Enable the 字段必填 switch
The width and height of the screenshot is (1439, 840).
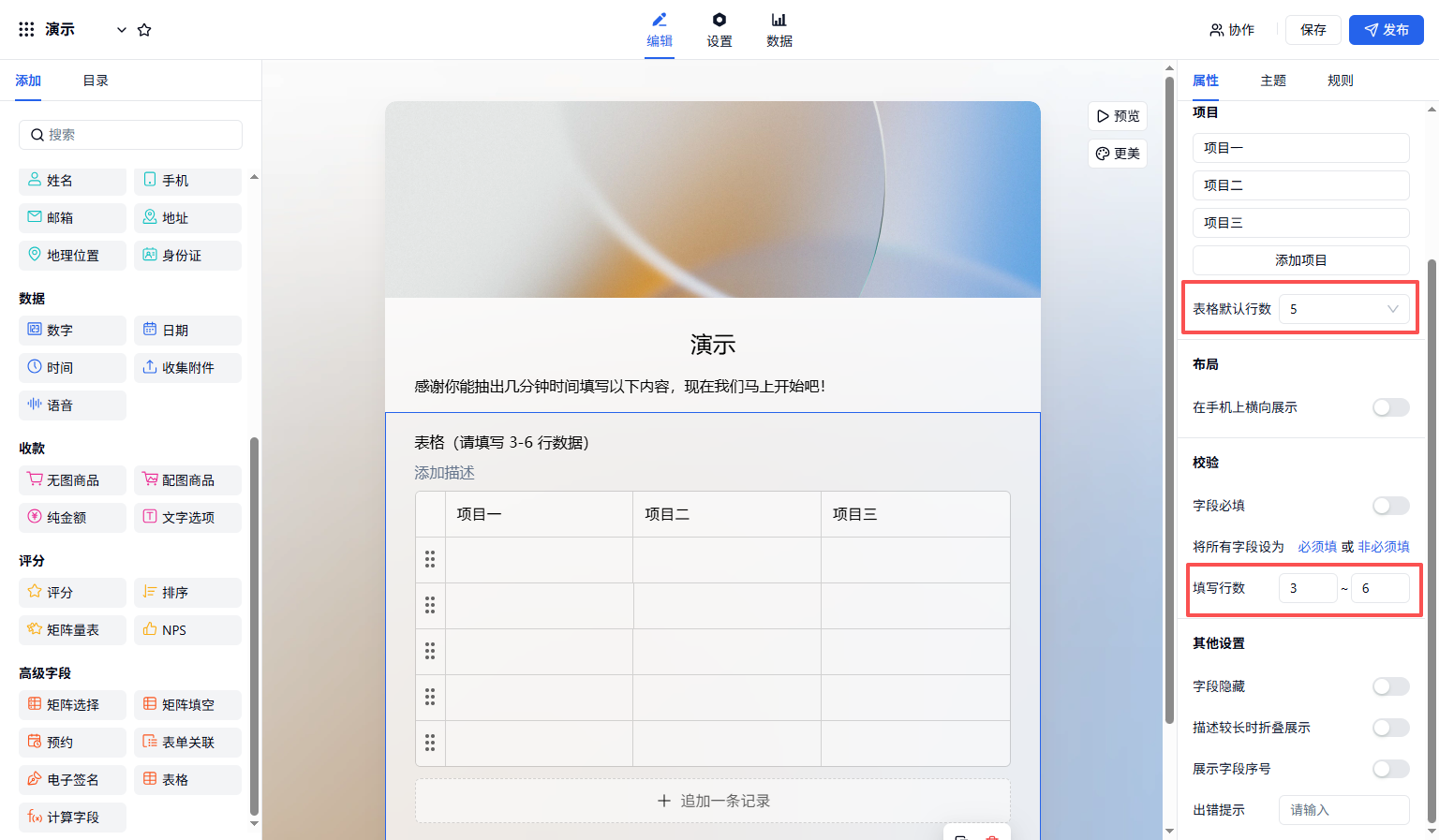pyautogui.click(x=1390, y=506)
